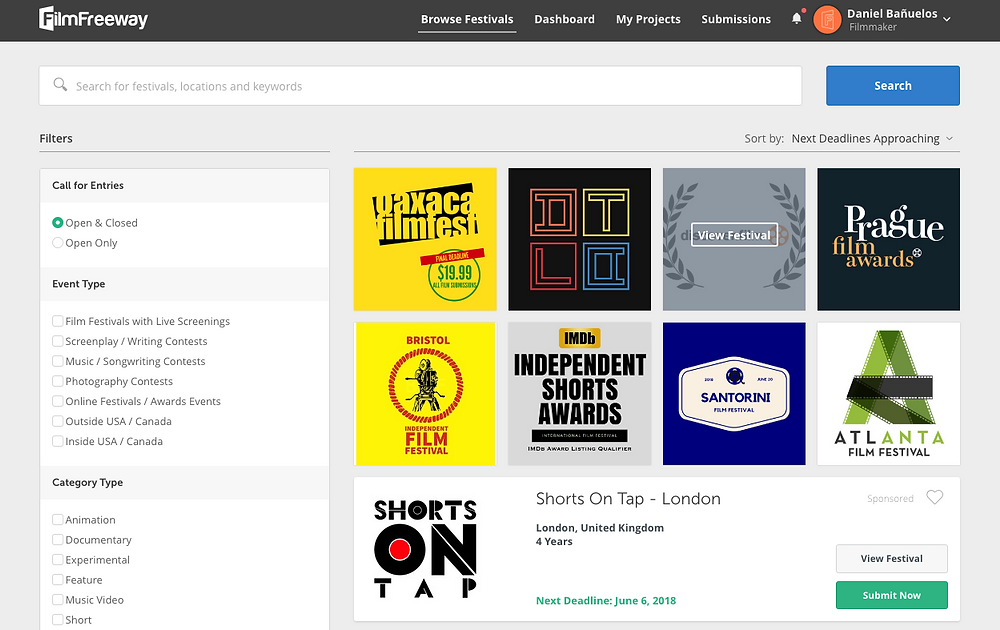This screenshot has width=1000, height=630.
Task: Click Daniel Bañuelos profile avatar
Action: [x=827, y=20]
